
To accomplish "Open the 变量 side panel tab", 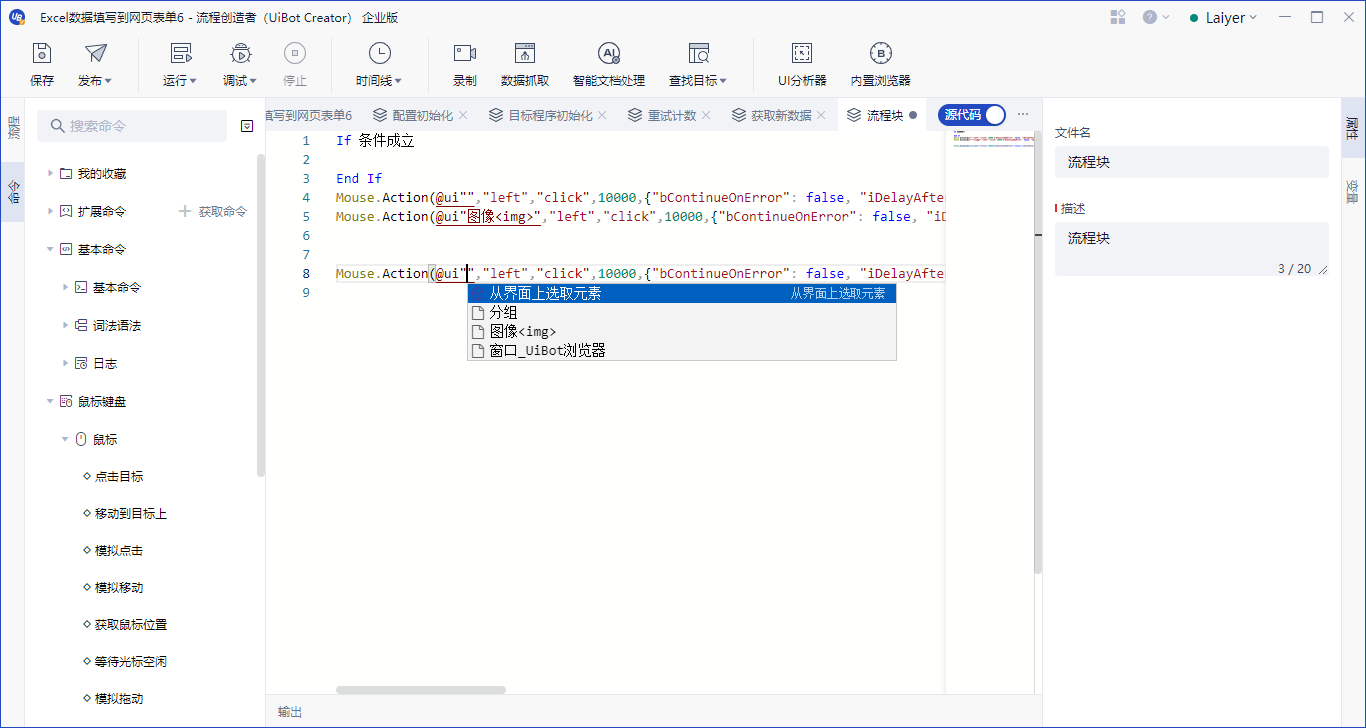I will pos(1352,190).
